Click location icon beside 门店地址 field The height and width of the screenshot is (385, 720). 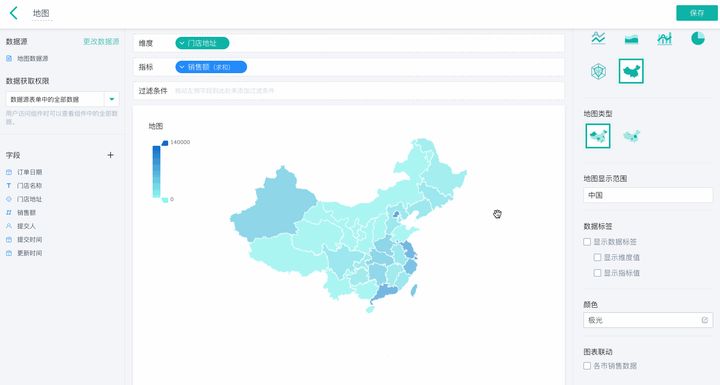coord(9,199)
